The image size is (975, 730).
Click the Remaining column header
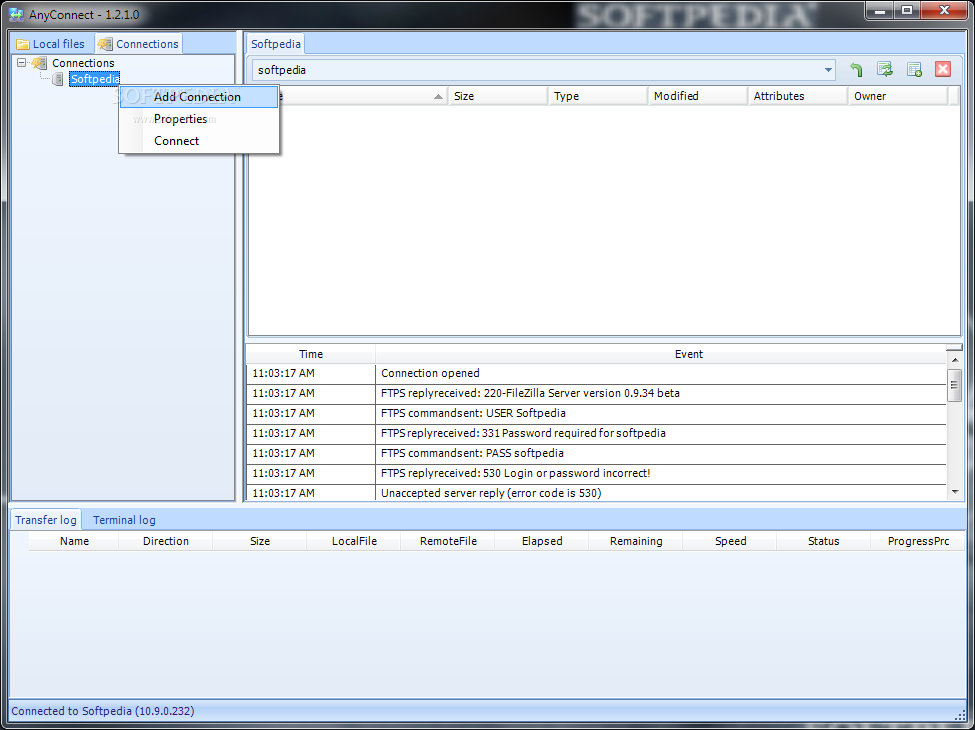(x=636, y=541)
